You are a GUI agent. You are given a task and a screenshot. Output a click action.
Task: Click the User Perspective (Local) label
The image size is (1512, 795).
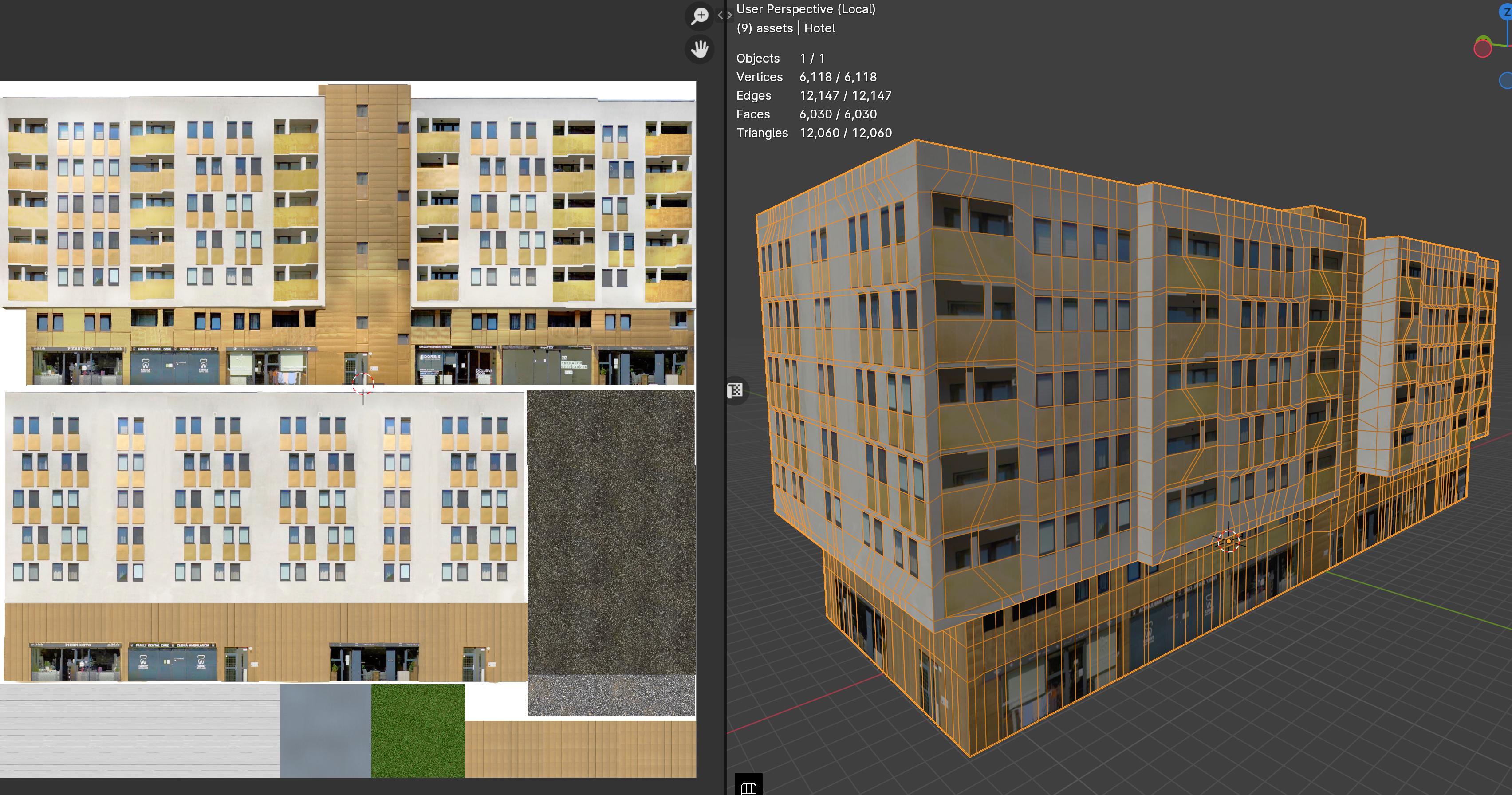point(805,9)
